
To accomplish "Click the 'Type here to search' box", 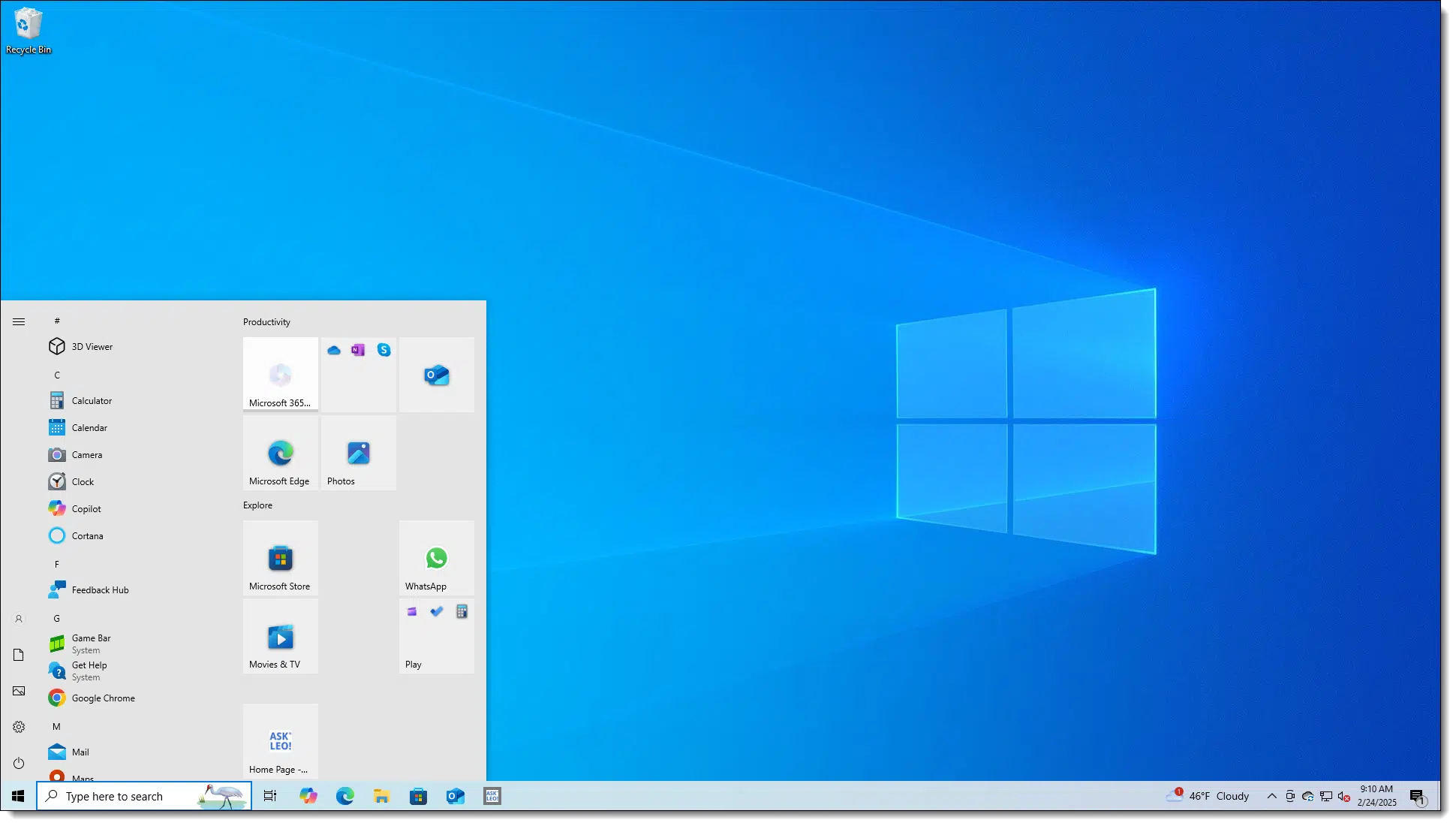I will (x=144, y=796).
